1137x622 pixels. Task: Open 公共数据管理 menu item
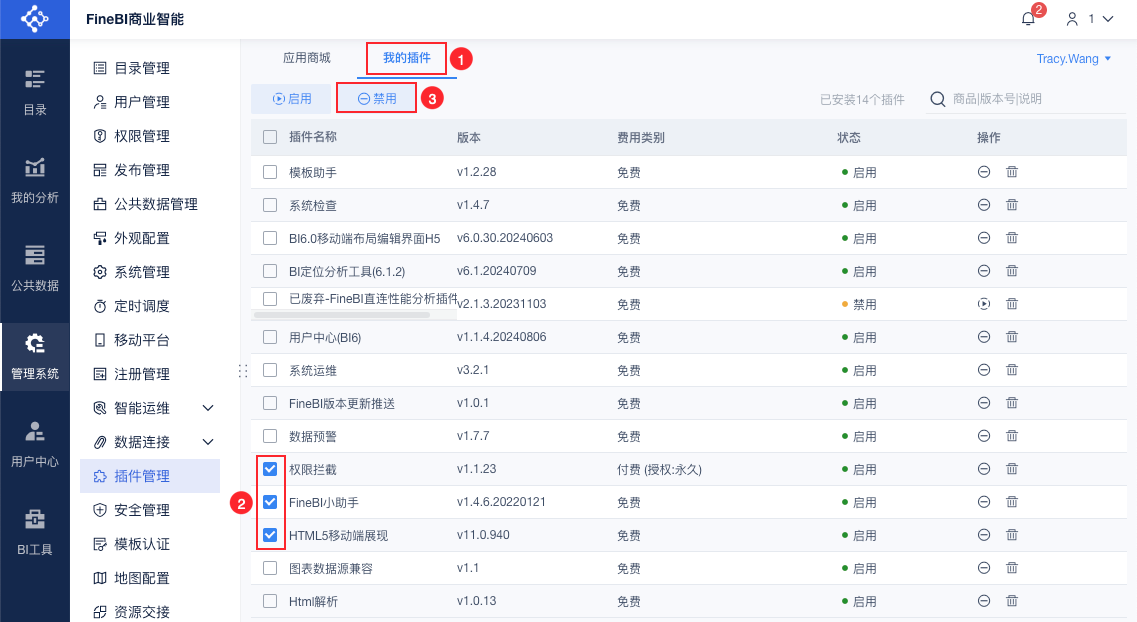coord(150,204)
